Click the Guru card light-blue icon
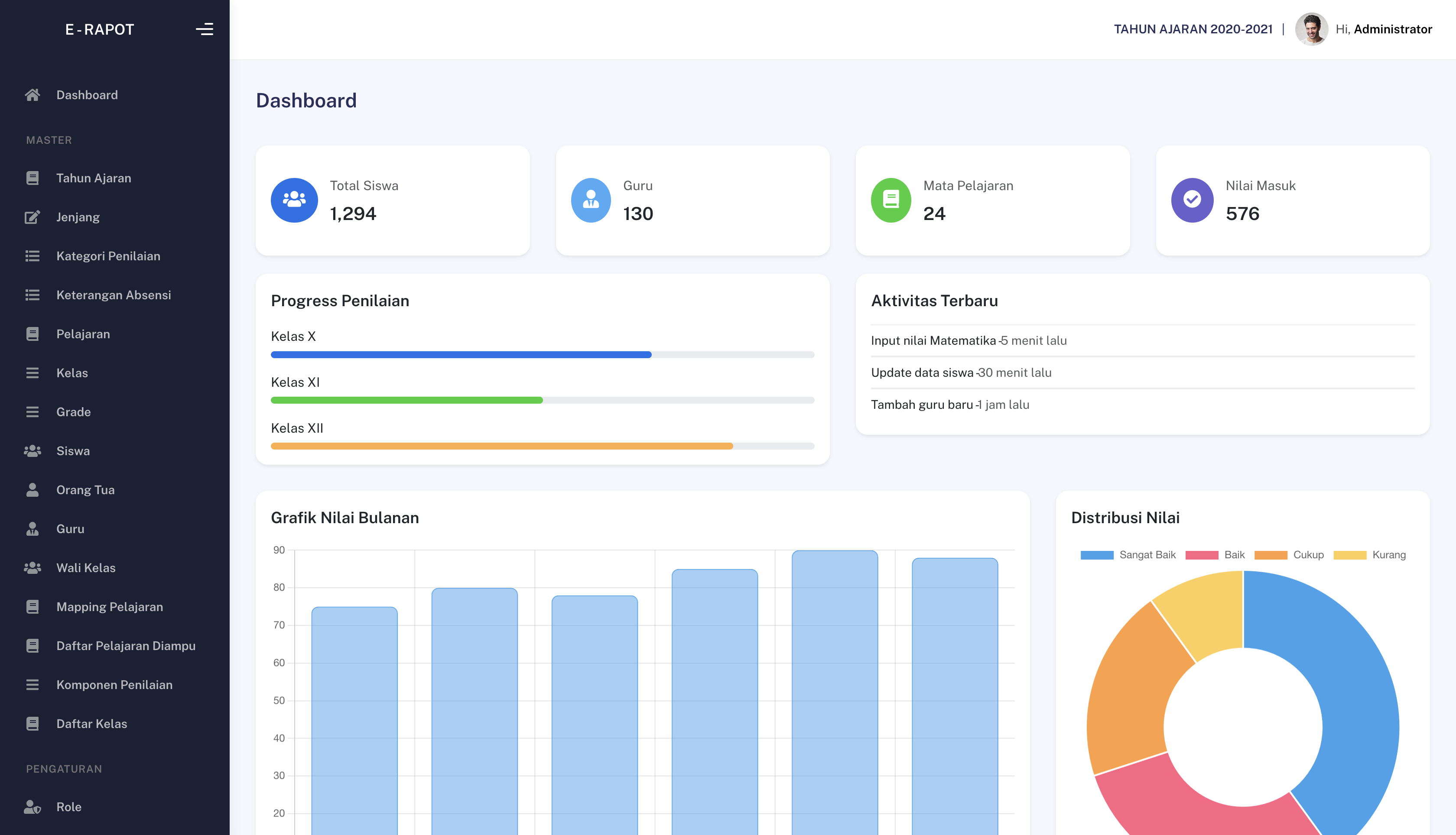The width and height of the screenshot is (1456, 835). tap(591, 200)
